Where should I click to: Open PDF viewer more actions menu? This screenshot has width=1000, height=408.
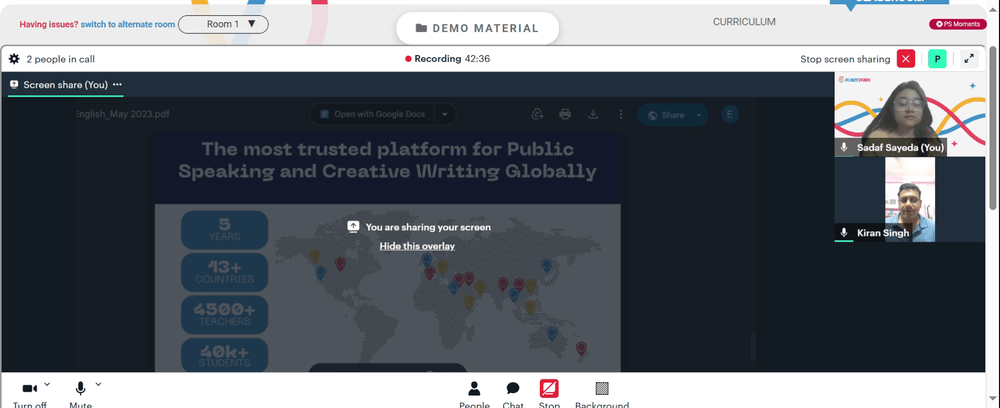[x=621, y=114]
